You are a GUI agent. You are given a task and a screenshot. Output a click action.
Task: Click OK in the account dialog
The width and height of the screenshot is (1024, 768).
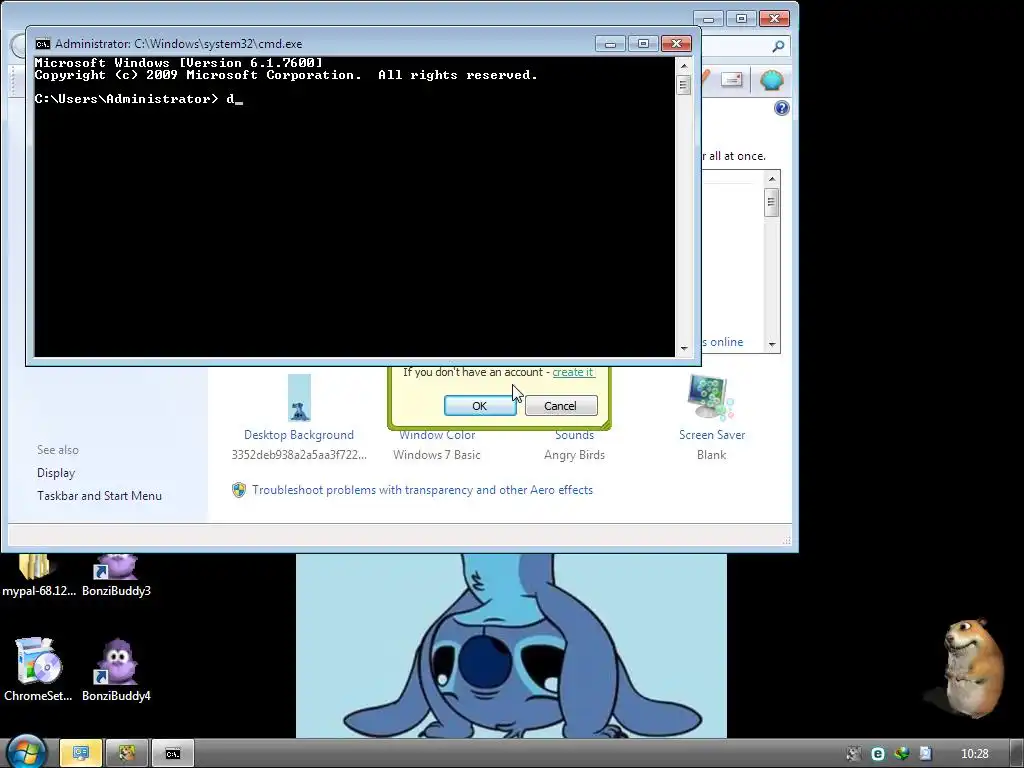(480, 406)
